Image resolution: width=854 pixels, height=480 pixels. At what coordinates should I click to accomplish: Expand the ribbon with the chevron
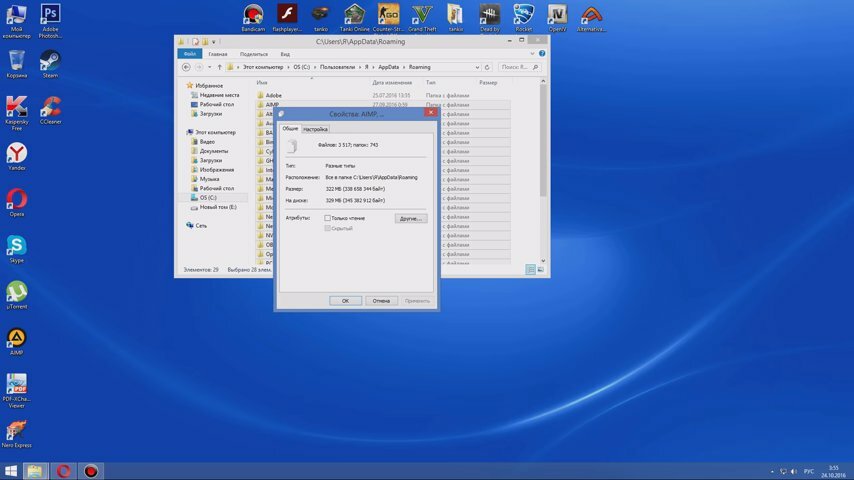click(x=532, y=53)
